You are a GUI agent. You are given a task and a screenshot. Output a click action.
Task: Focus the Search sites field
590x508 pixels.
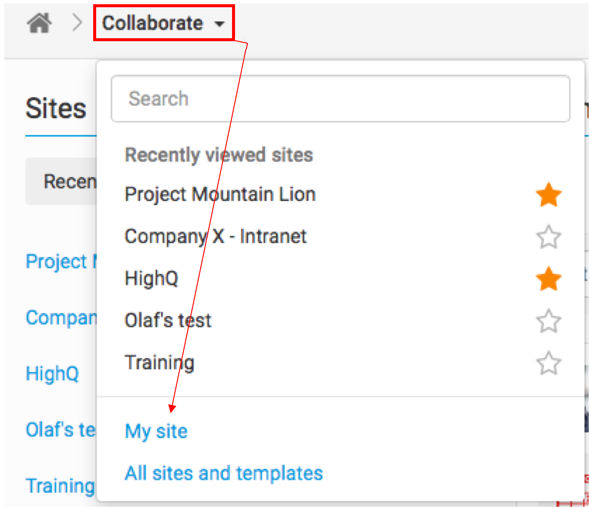pos(340,99)
